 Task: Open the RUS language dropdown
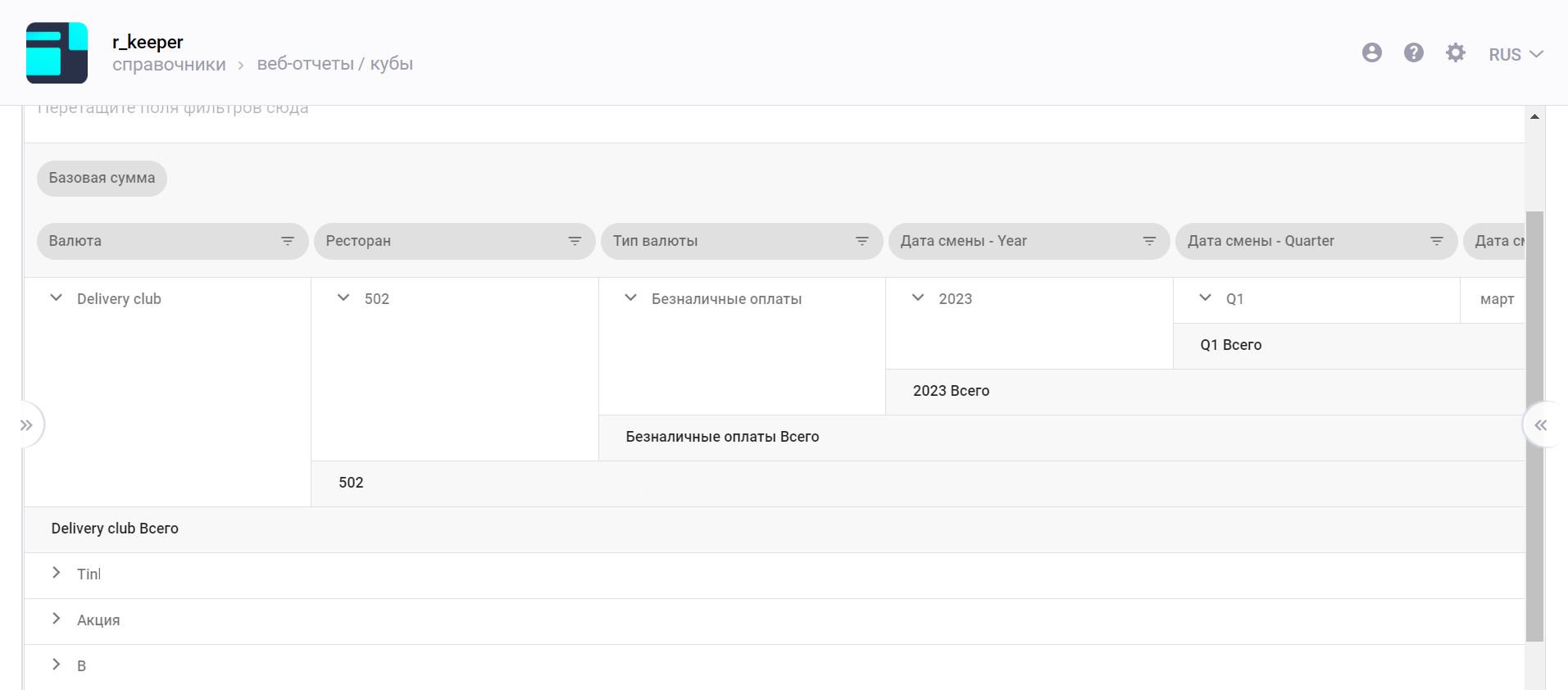(x=1516, y=54)
